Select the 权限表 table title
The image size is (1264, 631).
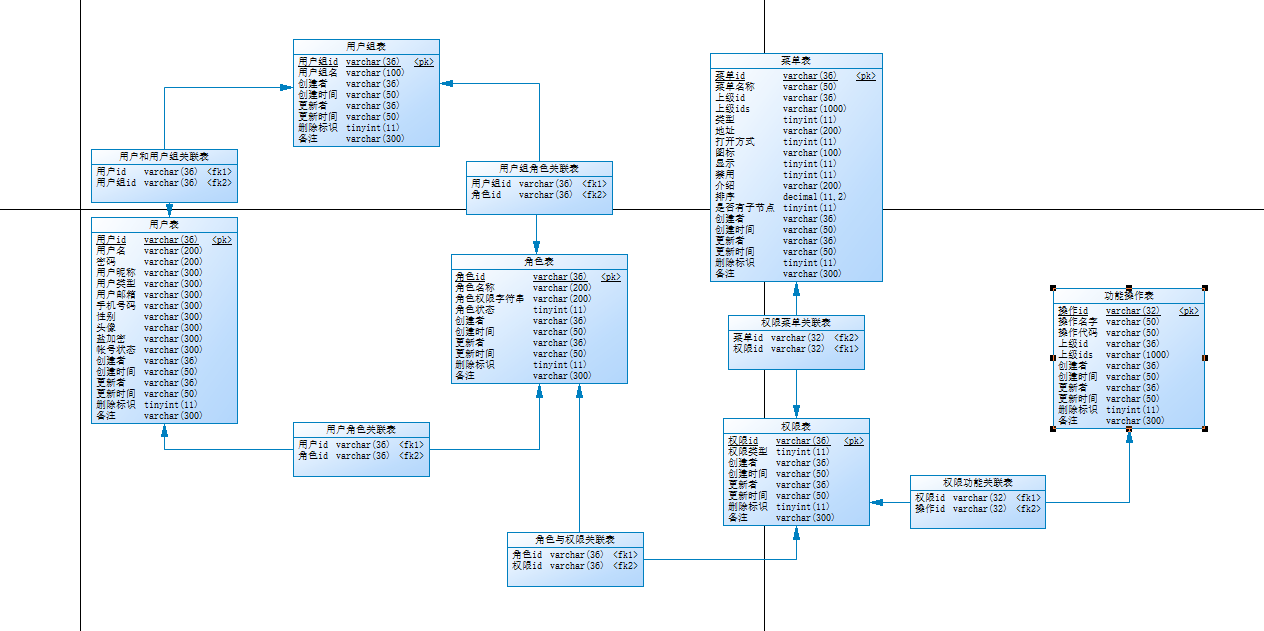[x=796, y=425]
